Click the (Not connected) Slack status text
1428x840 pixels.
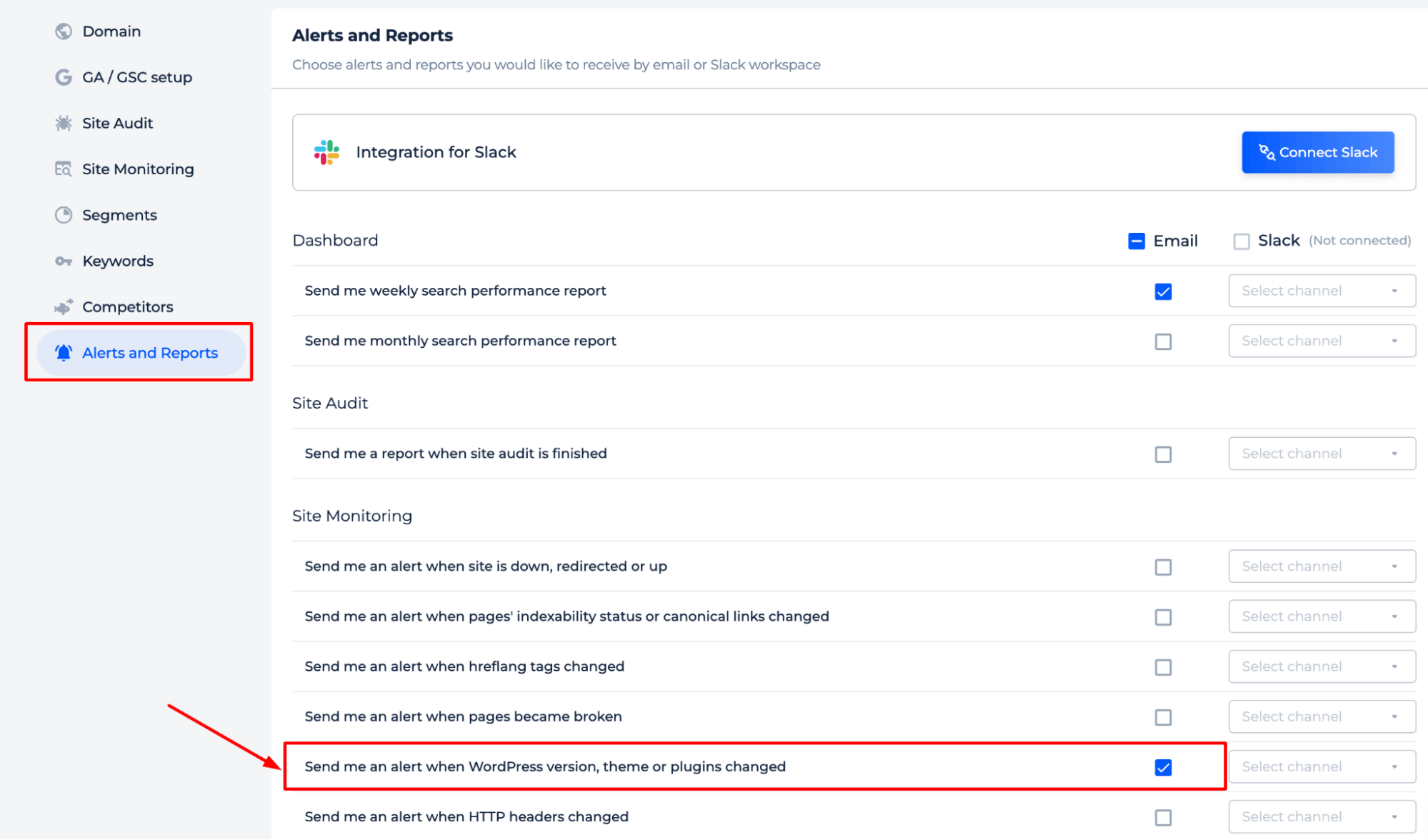pos(1359,241)
